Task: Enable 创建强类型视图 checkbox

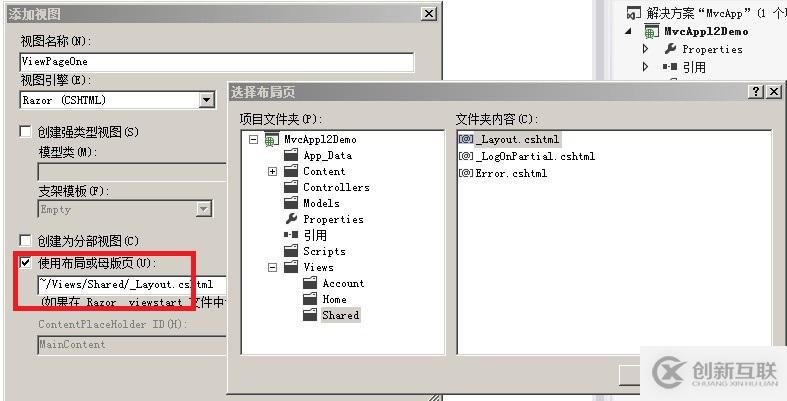Action: [x=25, y=131]
